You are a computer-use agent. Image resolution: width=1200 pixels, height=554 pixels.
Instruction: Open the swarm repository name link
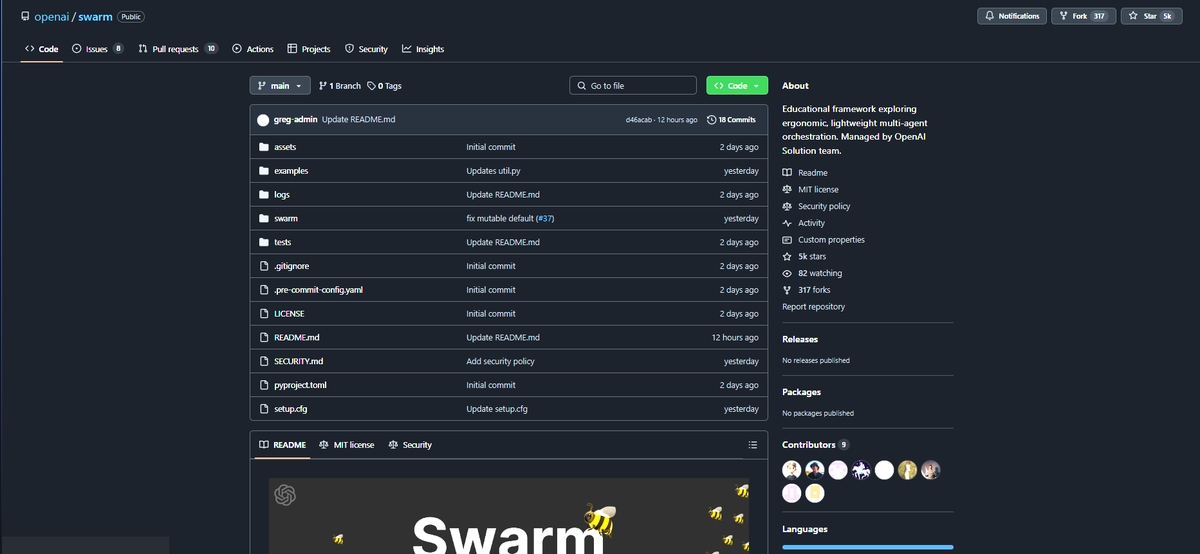pyautogui.click(x=95, y=17)
